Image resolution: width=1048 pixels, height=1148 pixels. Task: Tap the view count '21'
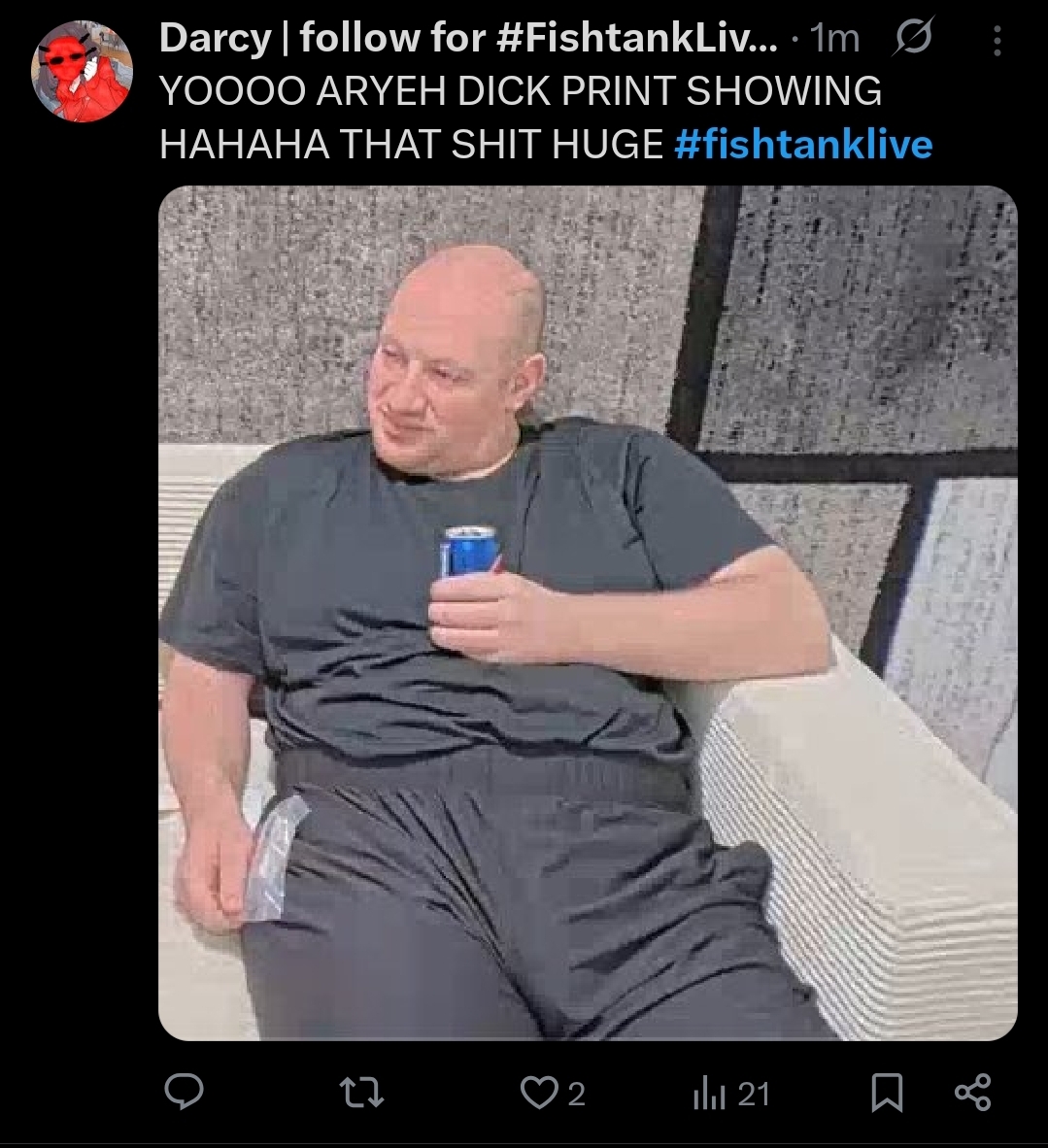pos(754,1094)
